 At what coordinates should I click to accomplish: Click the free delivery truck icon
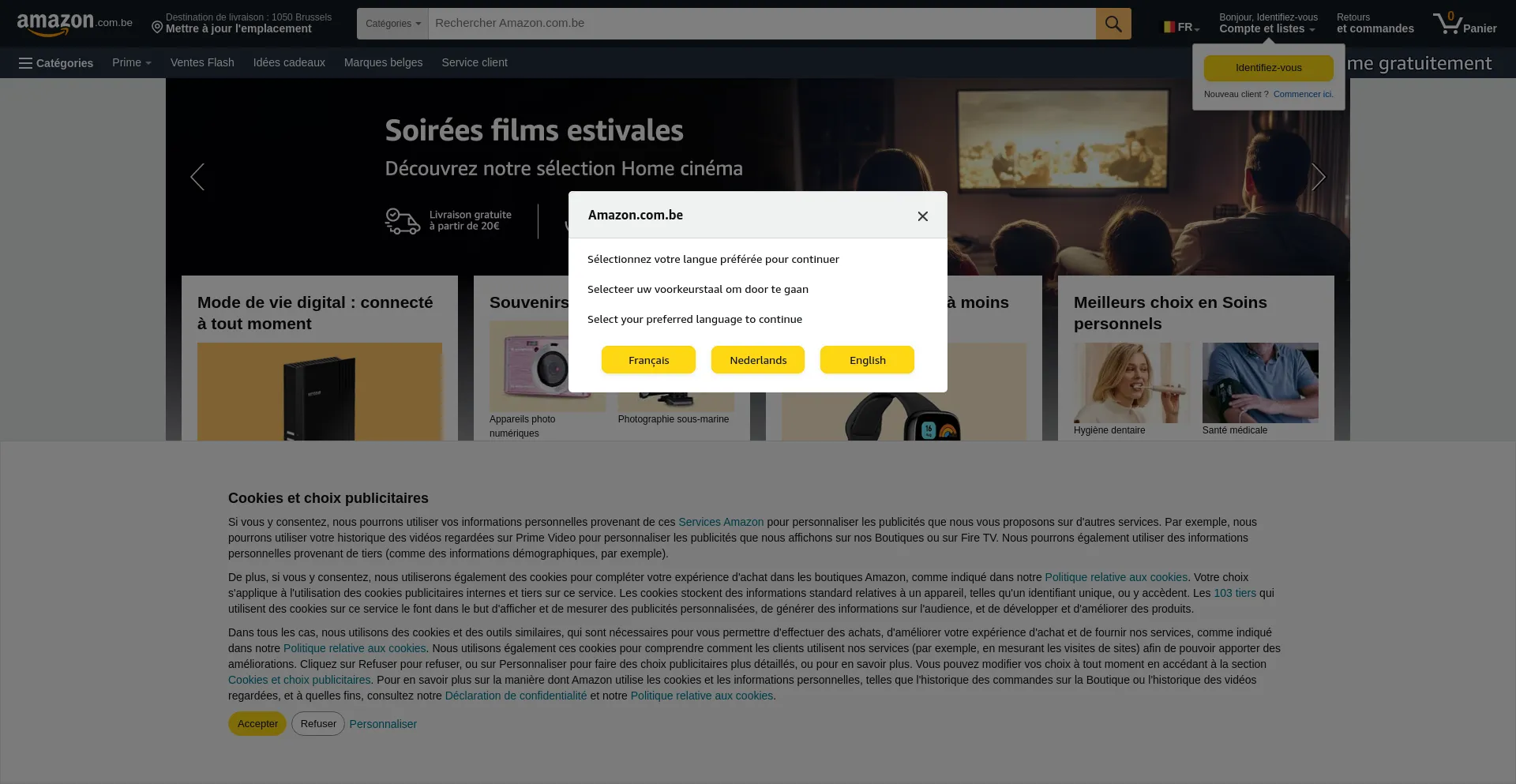click(x=403, y=221)
